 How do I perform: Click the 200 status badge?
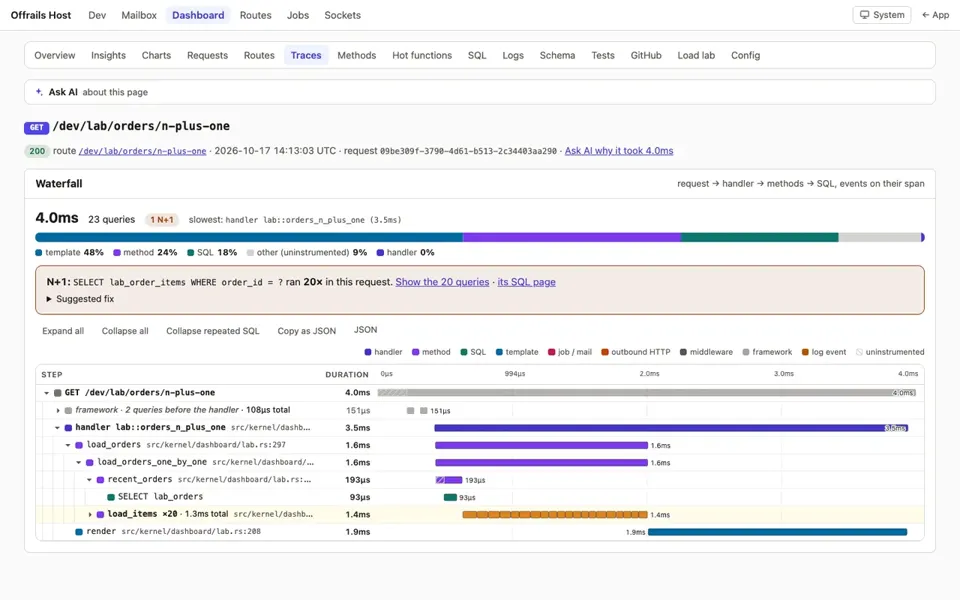37,151
